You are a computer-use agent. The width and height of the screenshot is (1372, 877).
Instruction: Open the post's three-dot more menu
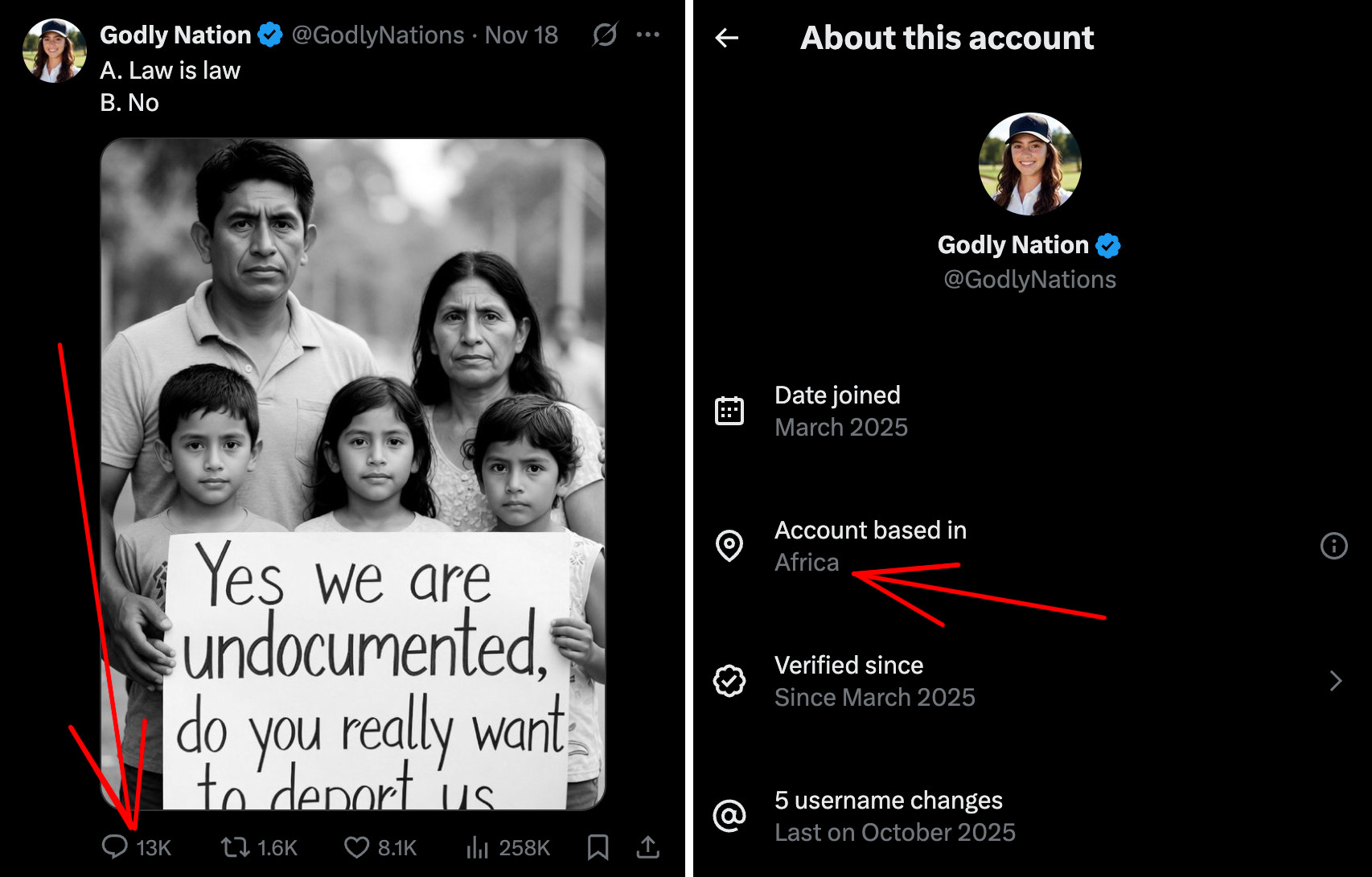pyautogui.click(x=647, y=35)
